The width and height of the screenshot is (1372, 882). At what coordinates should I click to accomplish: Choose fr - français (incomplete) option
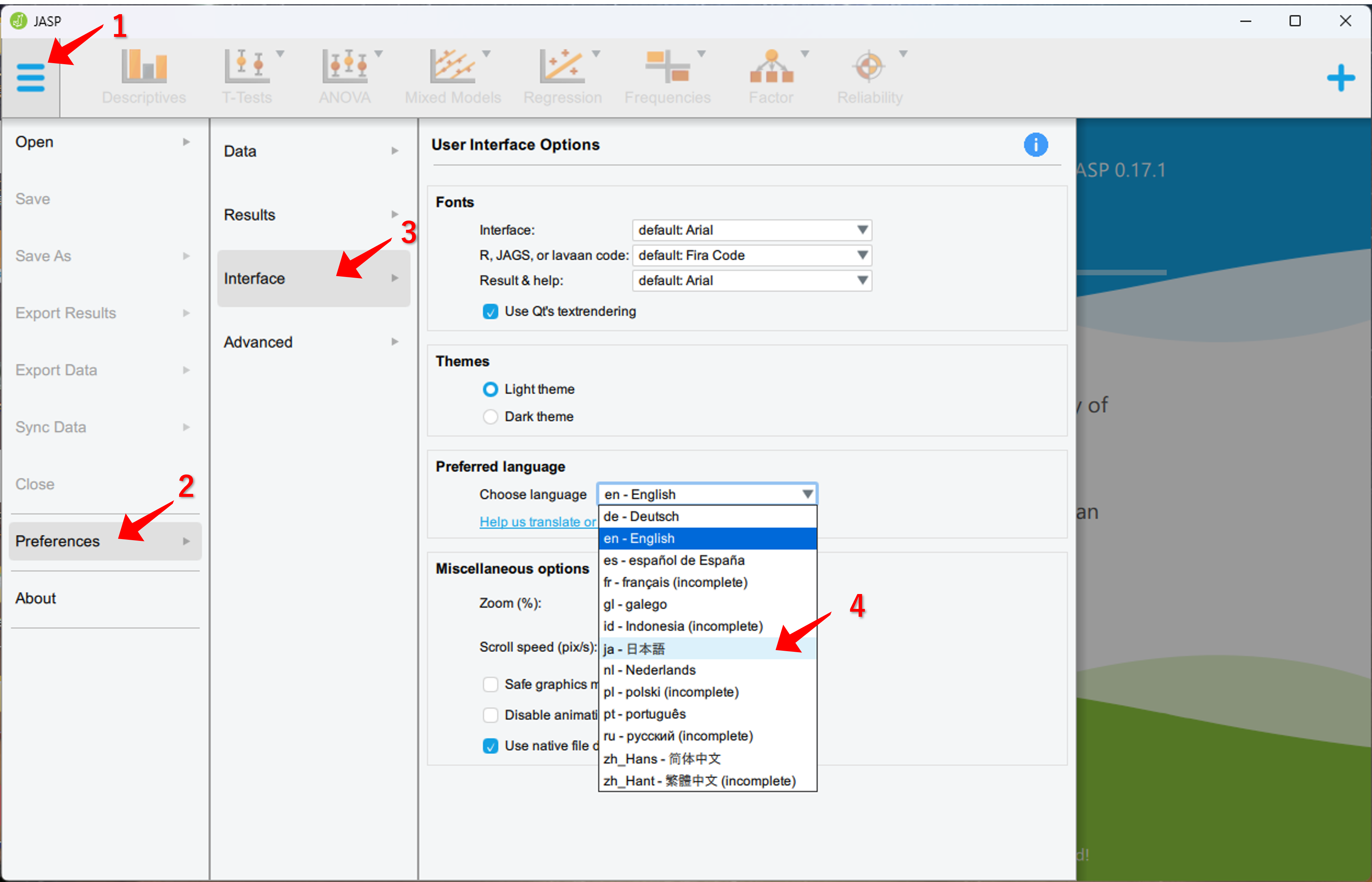708,582
